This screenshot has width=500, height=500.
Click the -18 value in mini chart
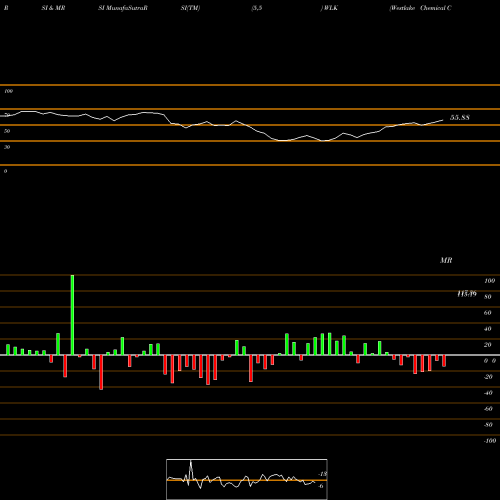click(323, 474)
